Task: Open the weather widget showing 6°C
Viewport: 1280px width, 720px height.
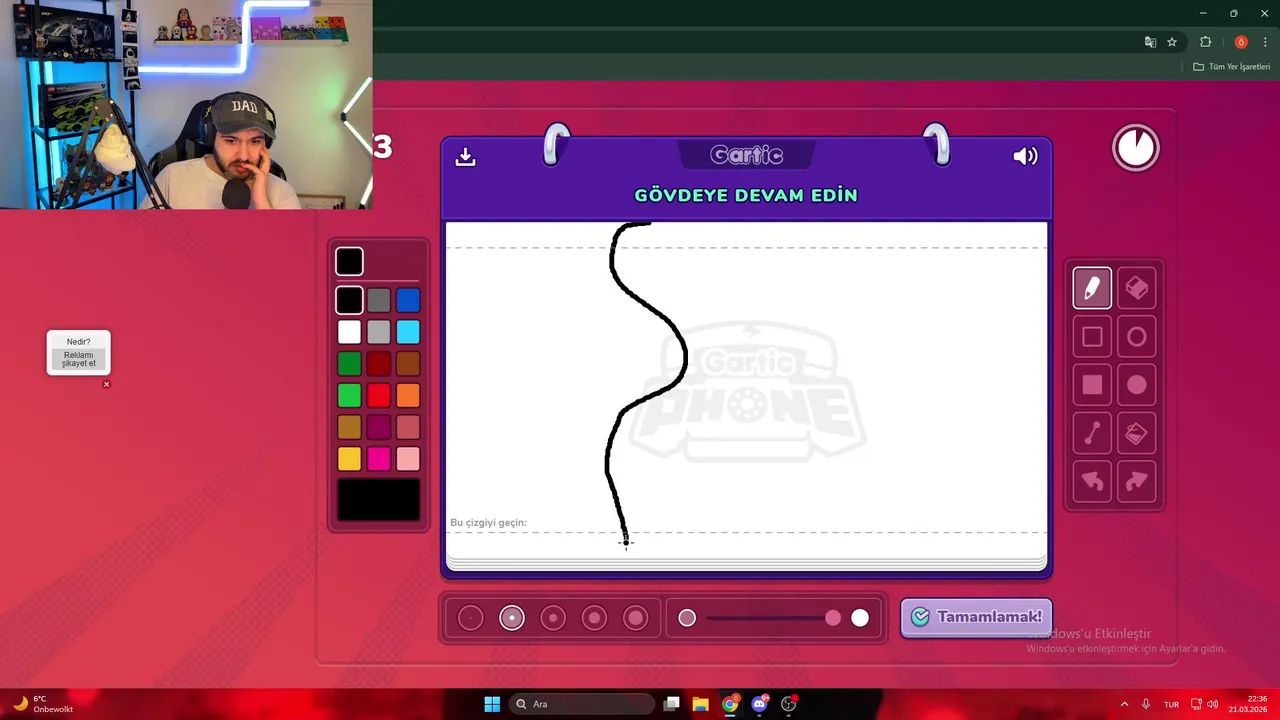Action: pyautogui.click(x=42, y=704)
